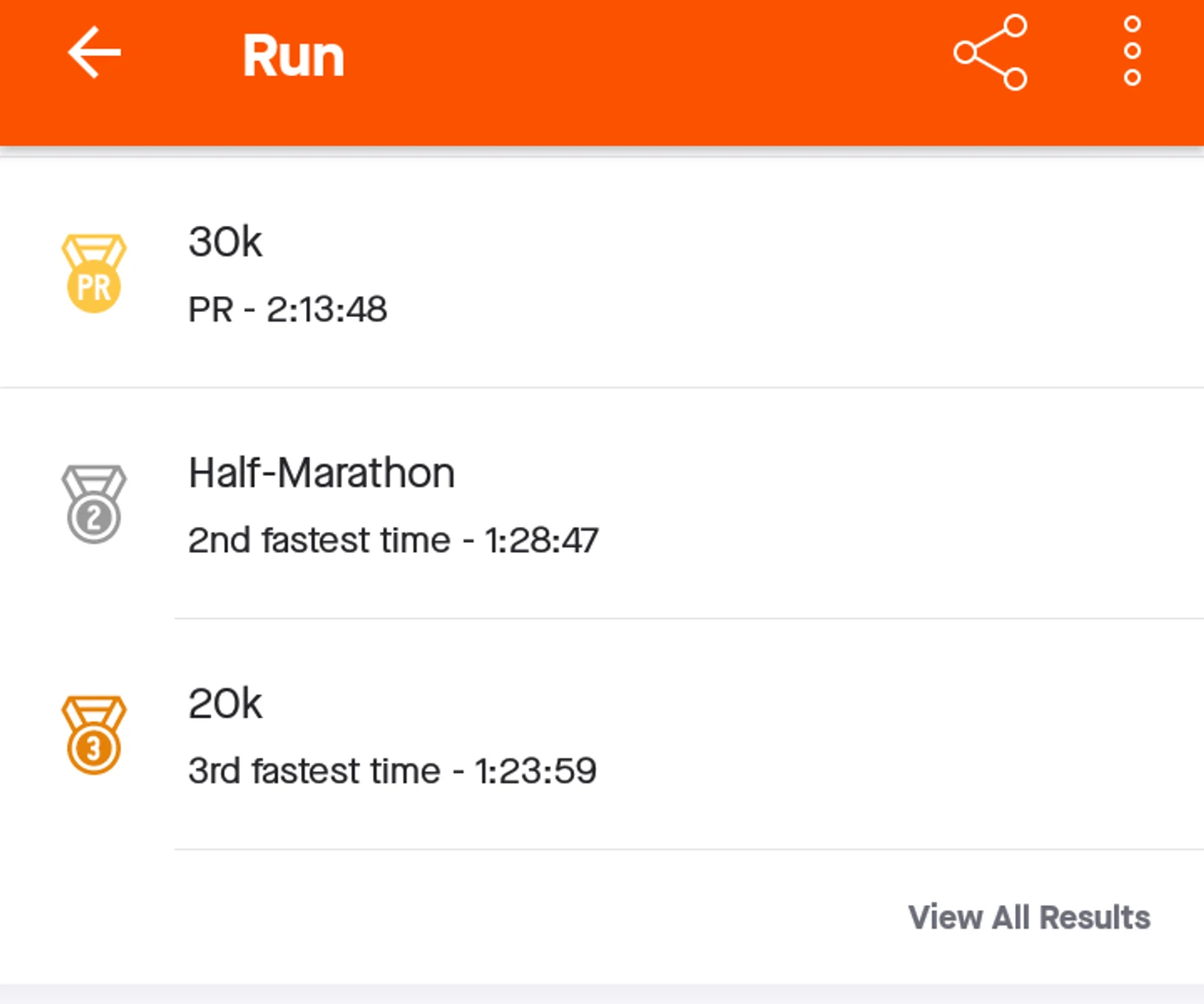The height and width of the screenshot is (1004, 1204).
Task: Open the share activity icon
Action: (x=990, y=53)
